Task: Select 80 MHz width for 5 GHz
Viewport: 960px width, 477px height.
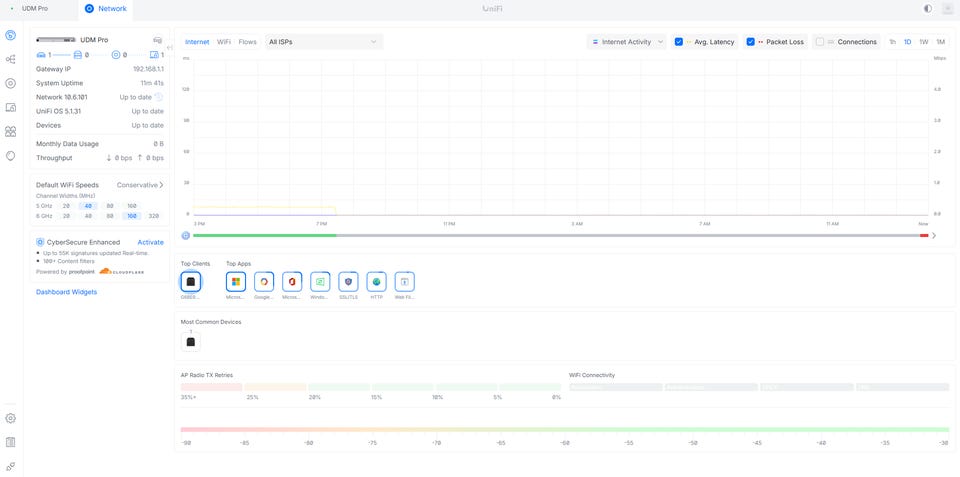Action: pyautogui.click(x=110, y=206)
